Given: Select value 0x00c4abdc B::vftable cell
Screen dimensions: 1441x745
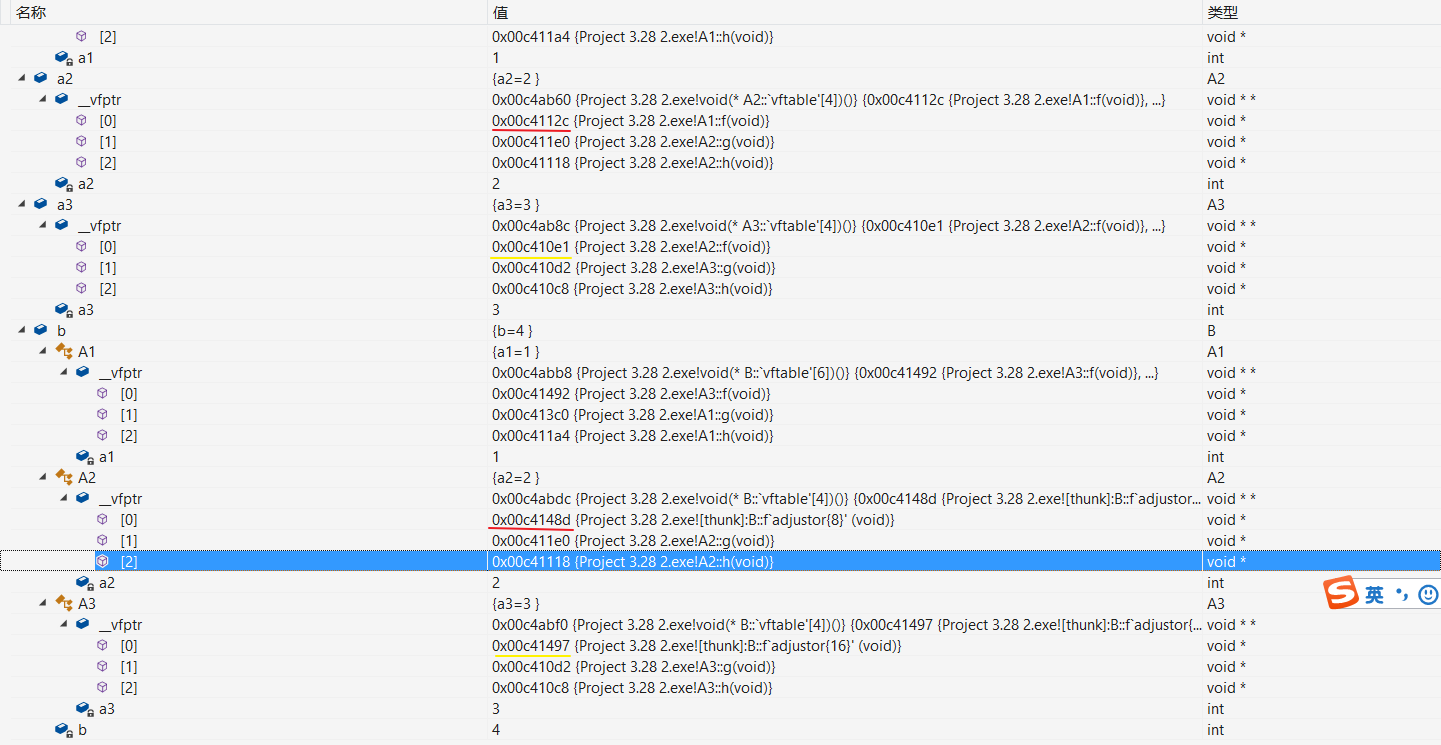Looking at the screenshot, I should tap(845, 498).
